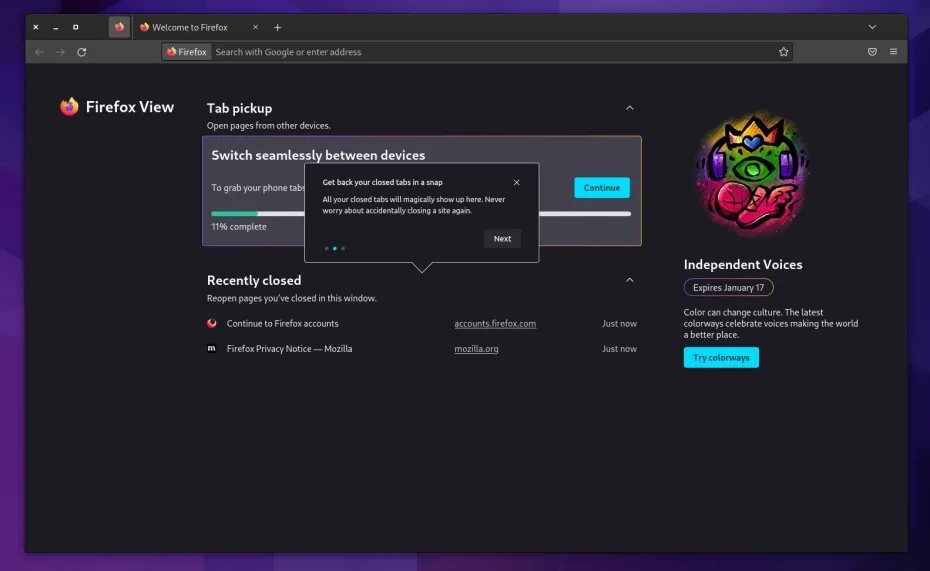Viewport: 930px width, 571px height.
Task: Open the hamburger application menu
Action: [893, 52]
